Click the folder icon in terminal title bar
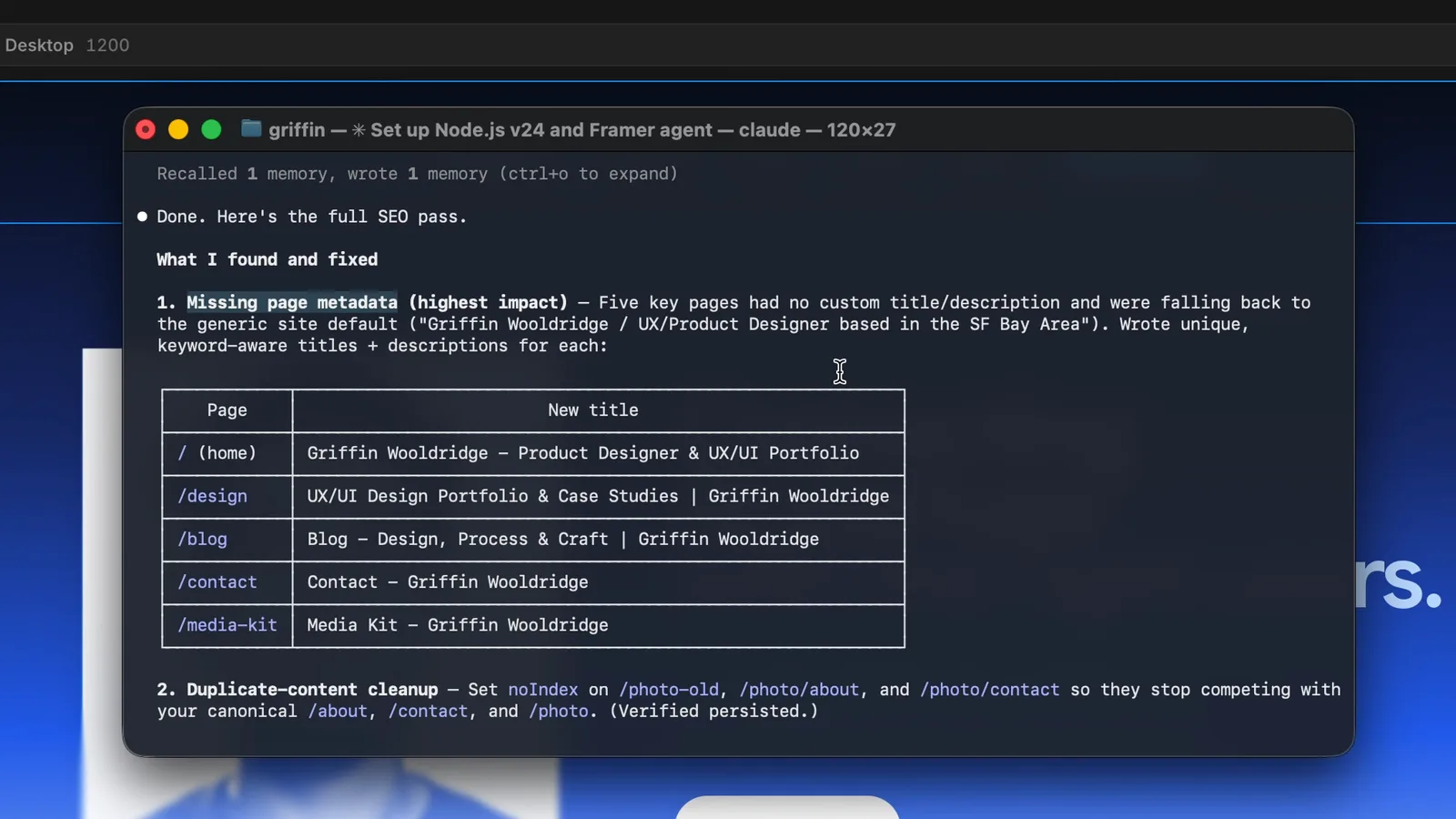The image size is (1456, 819). pos(251,129)
